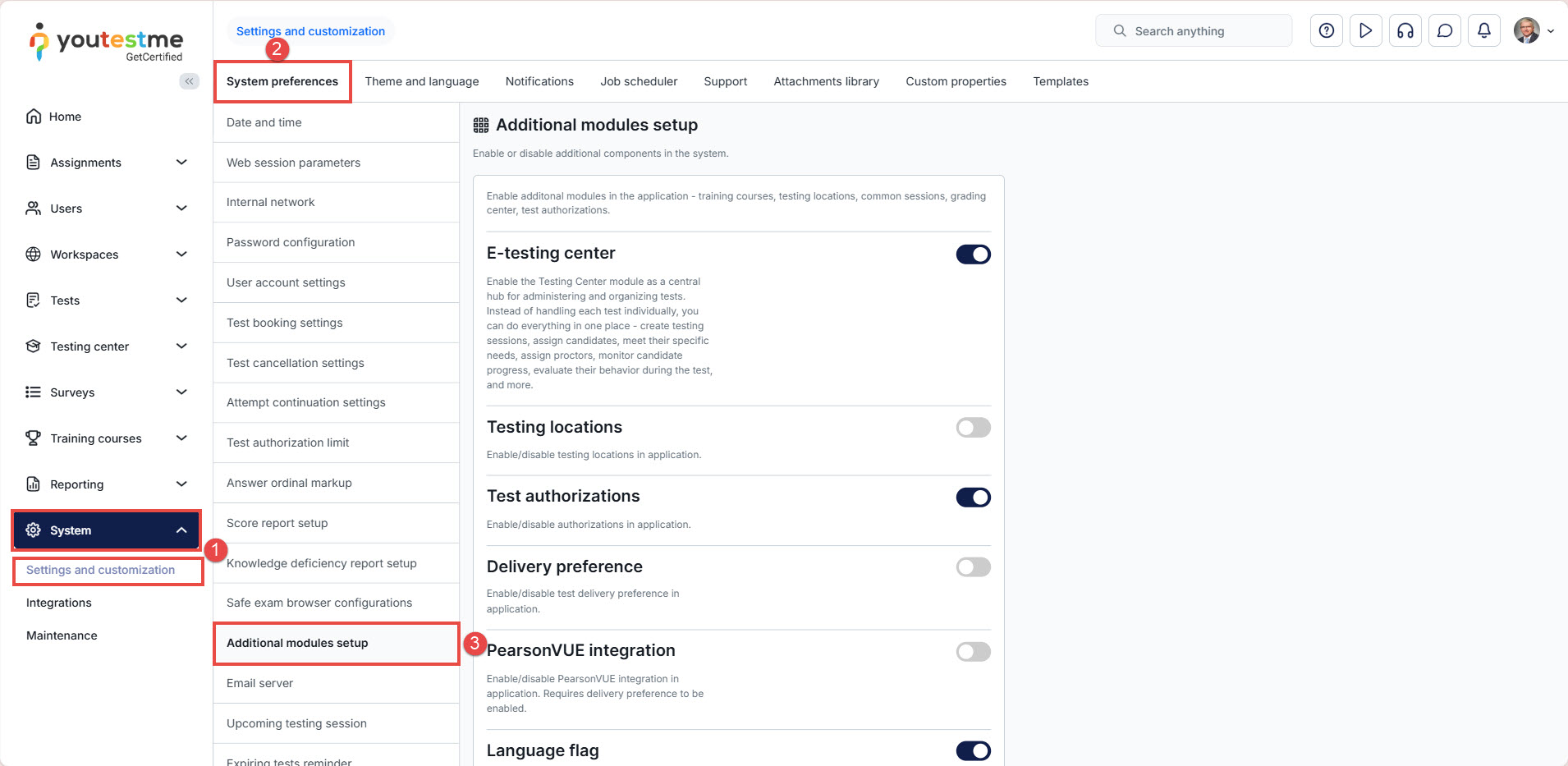Viewport: 1568px width, 766px height.
Task: Open the video tutorial play icon
Action: coord(1365,31)
